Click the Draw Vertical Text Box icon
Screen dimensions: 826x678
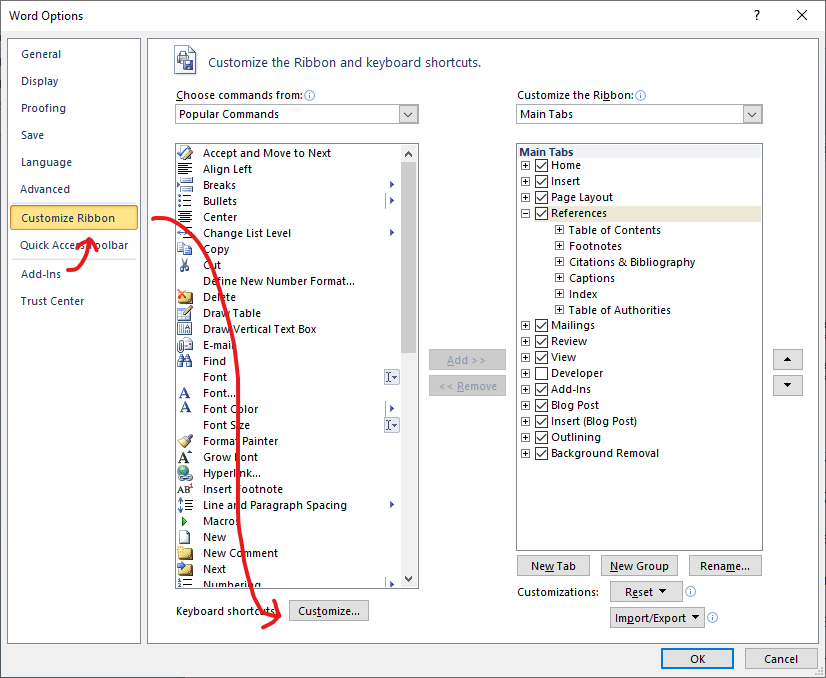click(185, 329)
